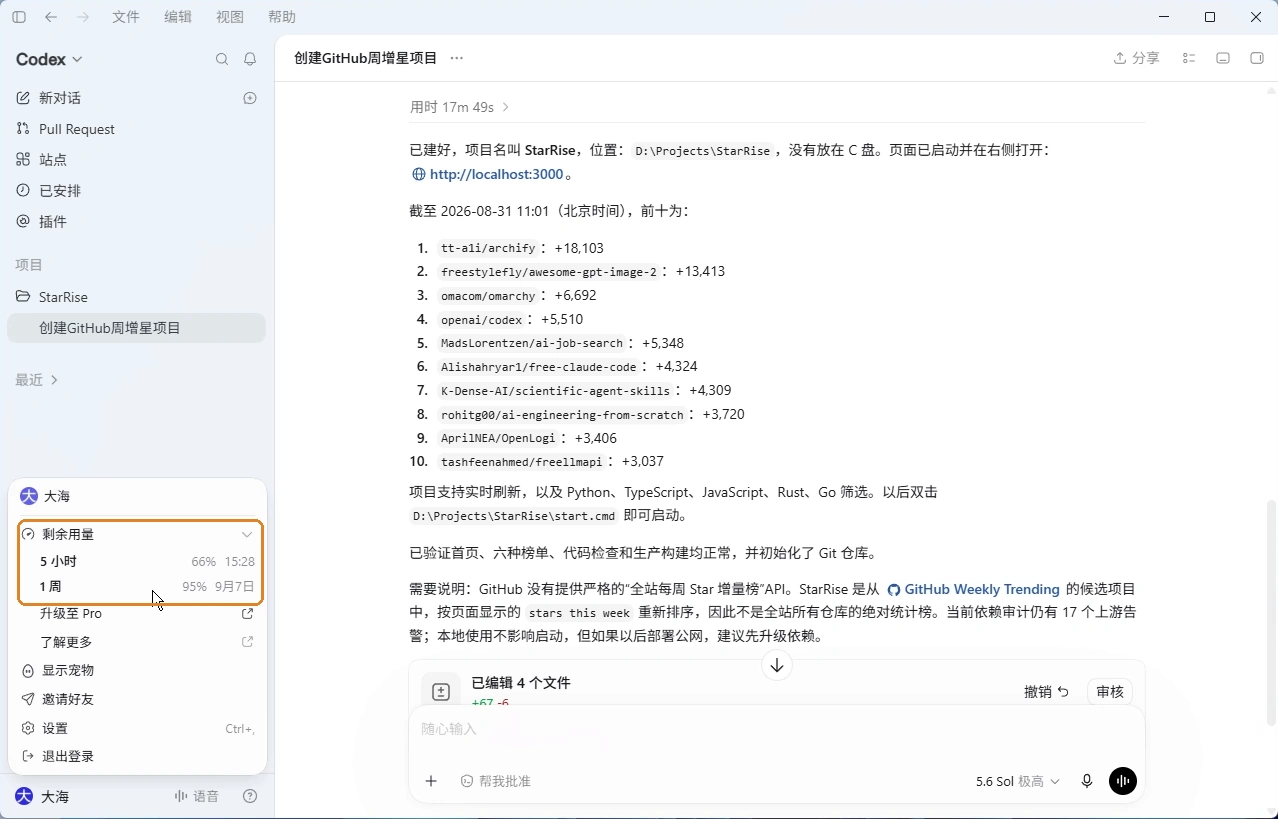Image resolution: width=1278 pixels, height=819 pixels.
Task: Click the black voice waveform button
Action: 1123,782
